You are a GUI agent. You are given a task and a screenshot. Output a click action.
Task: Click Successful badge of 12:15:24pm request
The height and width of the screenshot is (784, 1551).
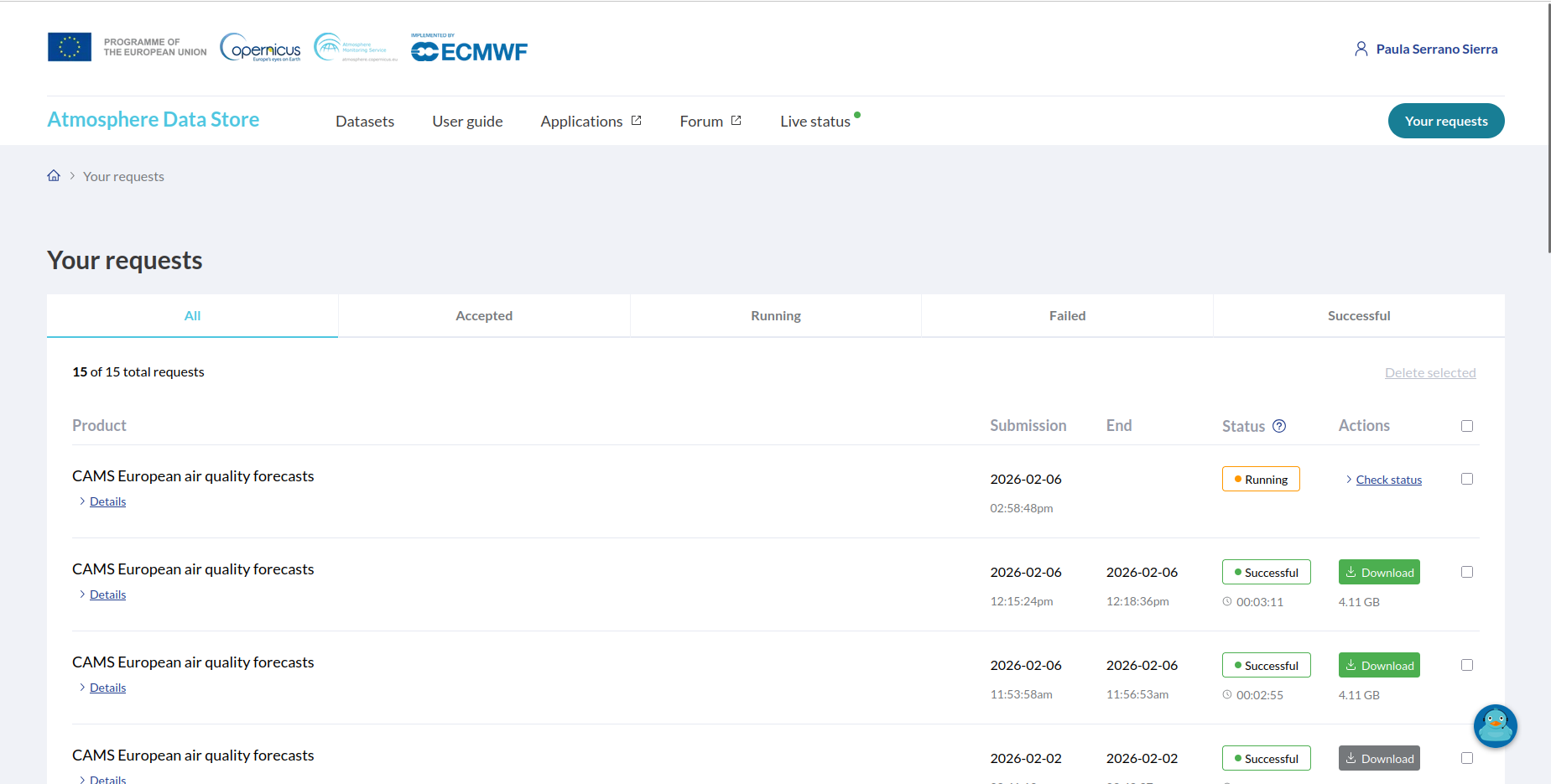1267,572
